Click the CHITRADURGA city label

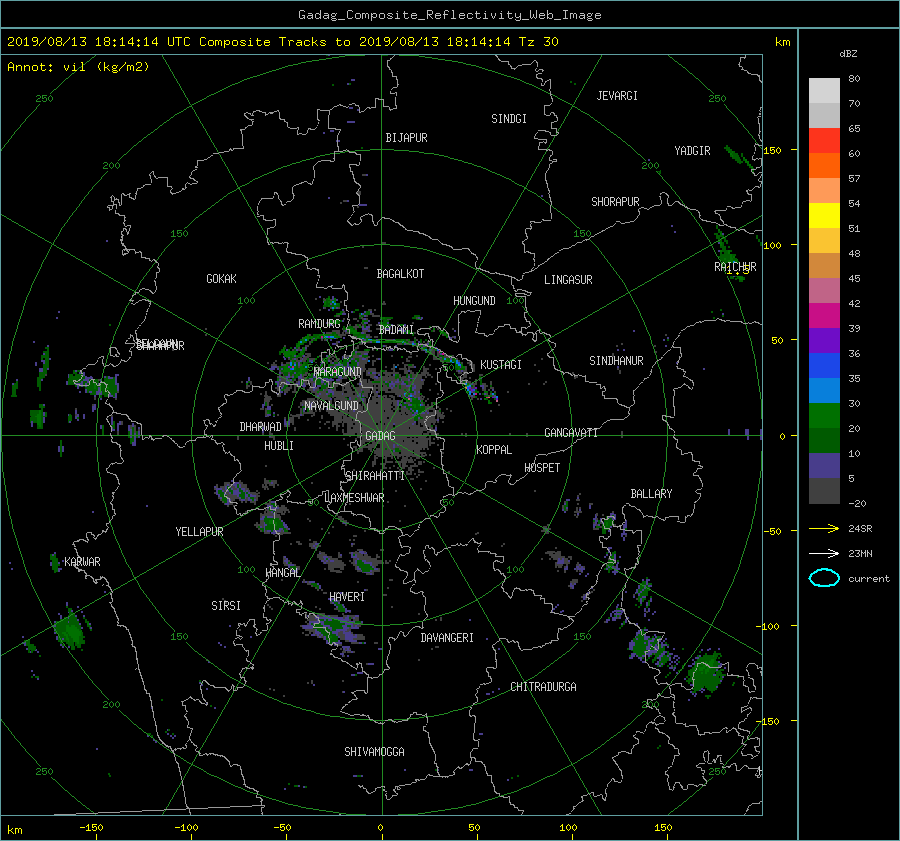click(543, 687)
